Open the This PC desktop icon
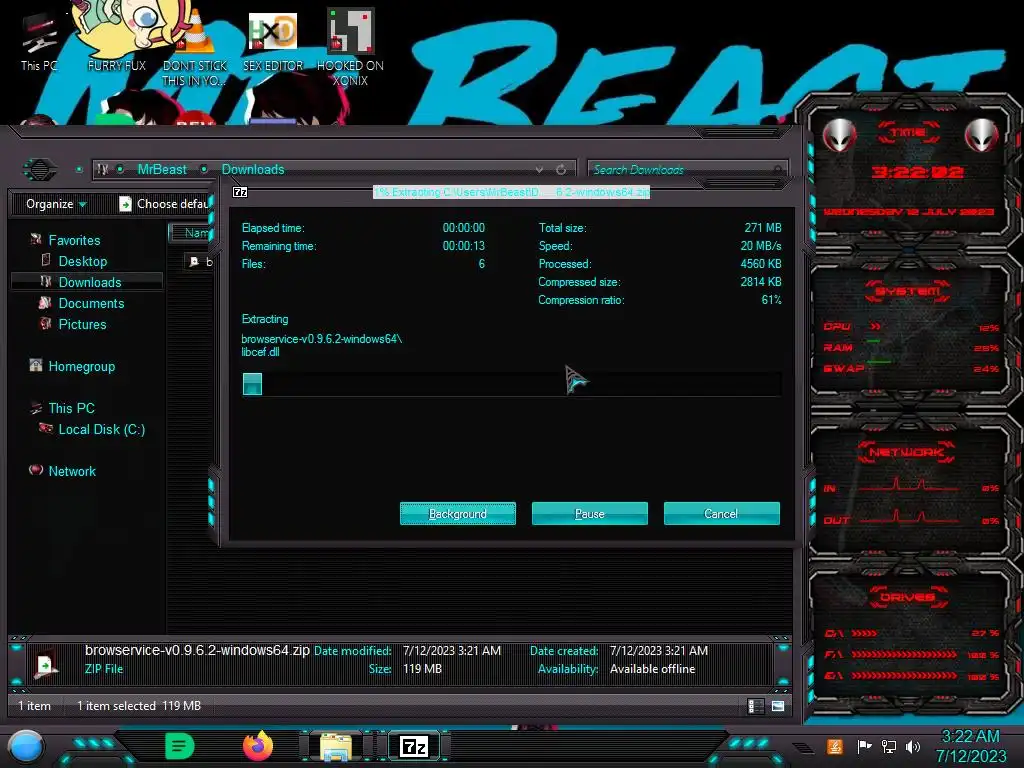1024x768 pixels. [x=39, y=40]
